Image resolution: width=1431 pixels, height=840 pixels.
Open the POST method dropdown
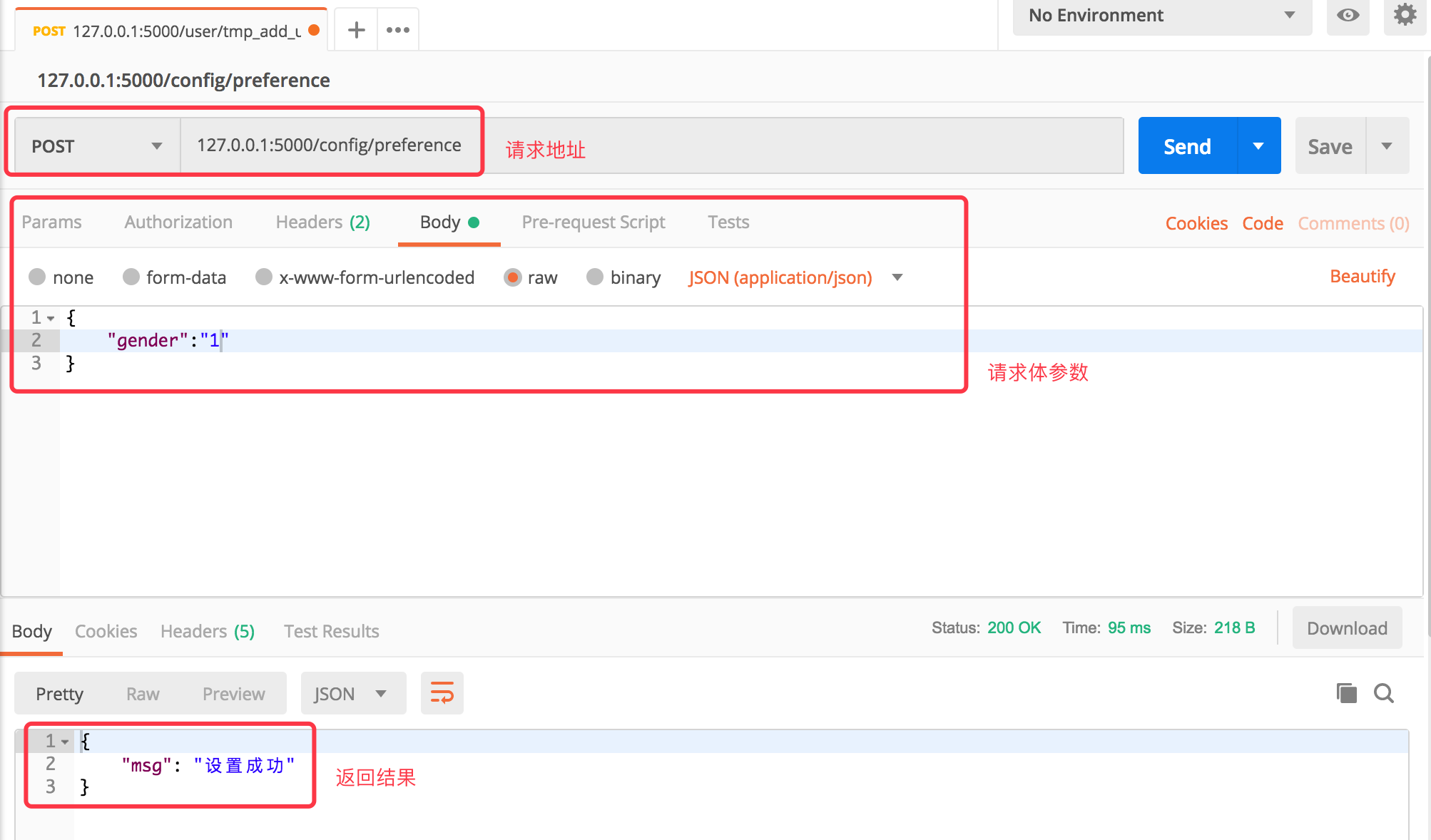click(97, 146)
